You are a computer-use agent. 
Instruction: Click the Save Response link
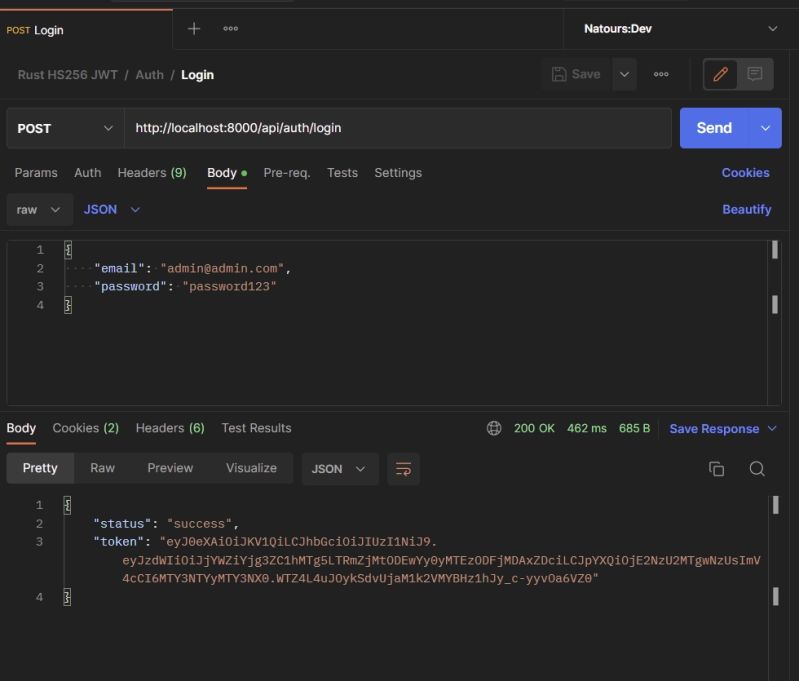tap(714, 429)
